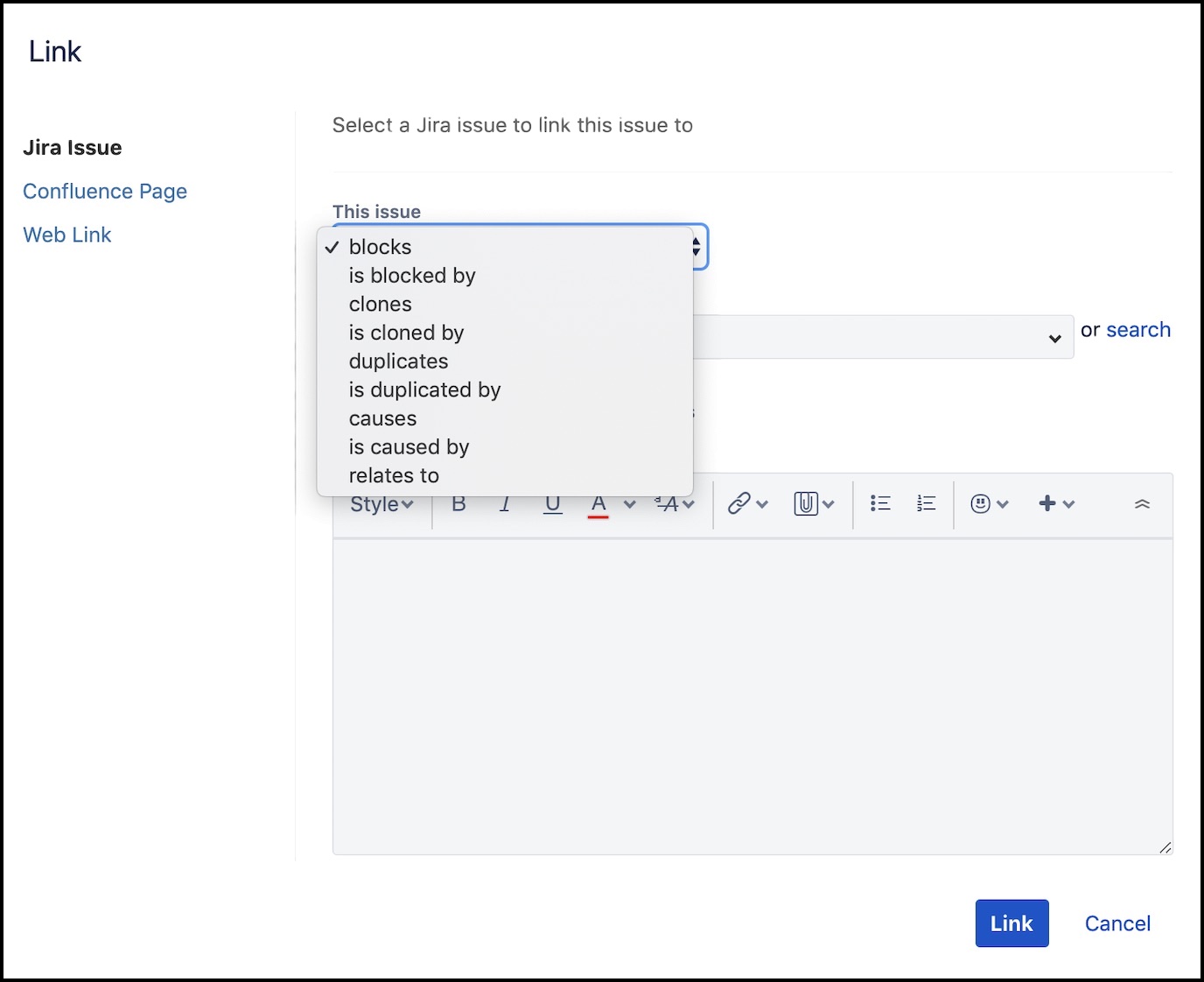1204x982 pixels.
Task: Click the 'search' link next to issue field
Action: pos(1138,329)
